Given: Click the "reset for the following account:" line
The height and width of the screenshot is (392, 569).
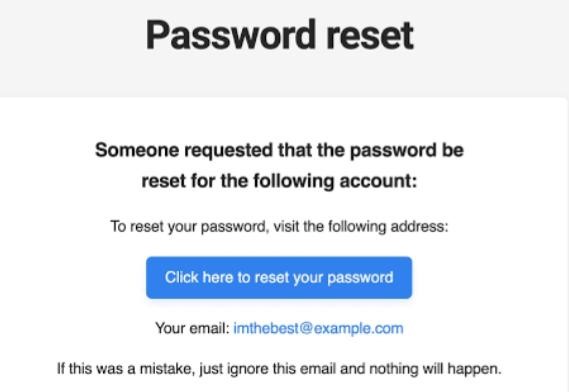Looking at the screenshot, I should coord(279,181).
